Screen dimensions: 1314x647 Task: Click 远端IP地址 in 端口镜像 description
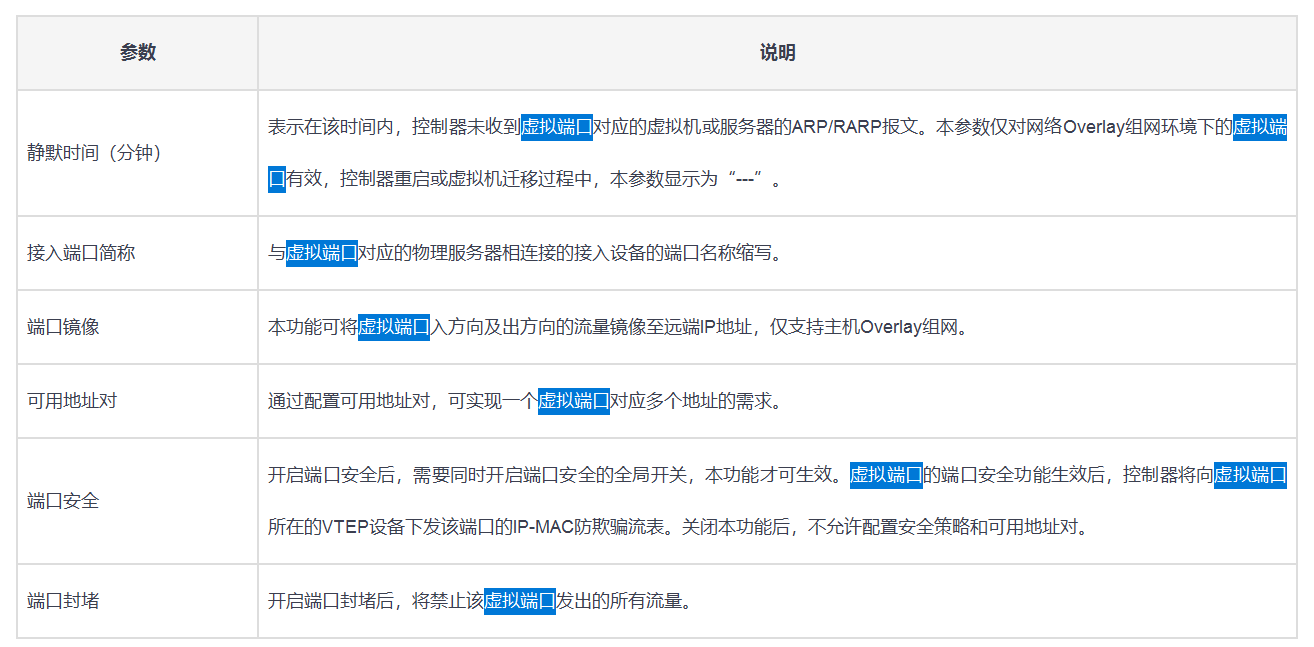point(707,327)
